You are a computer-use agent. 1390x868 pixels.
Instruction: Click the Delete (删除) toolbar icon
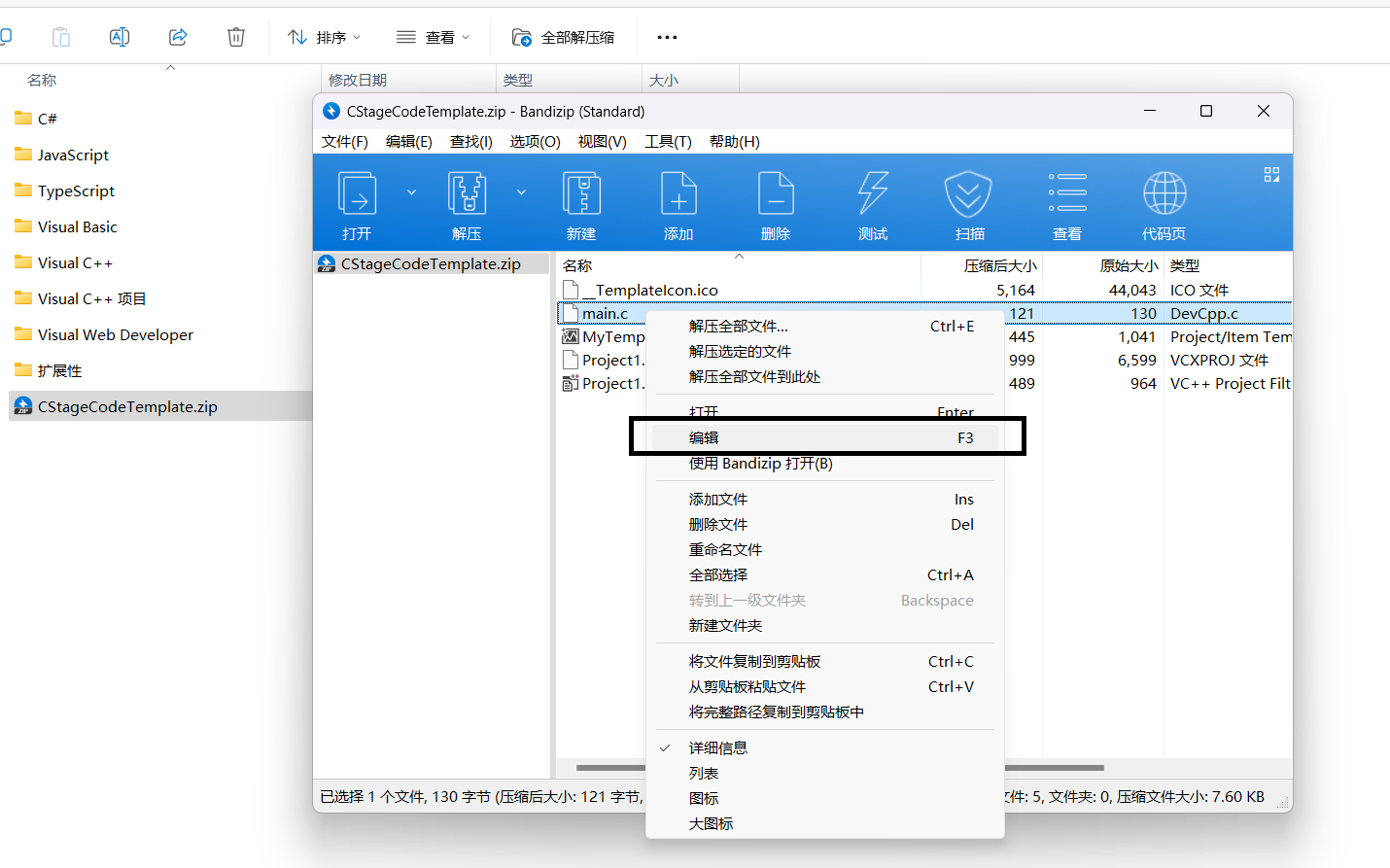pyautogui.click(x=776, y=193)
